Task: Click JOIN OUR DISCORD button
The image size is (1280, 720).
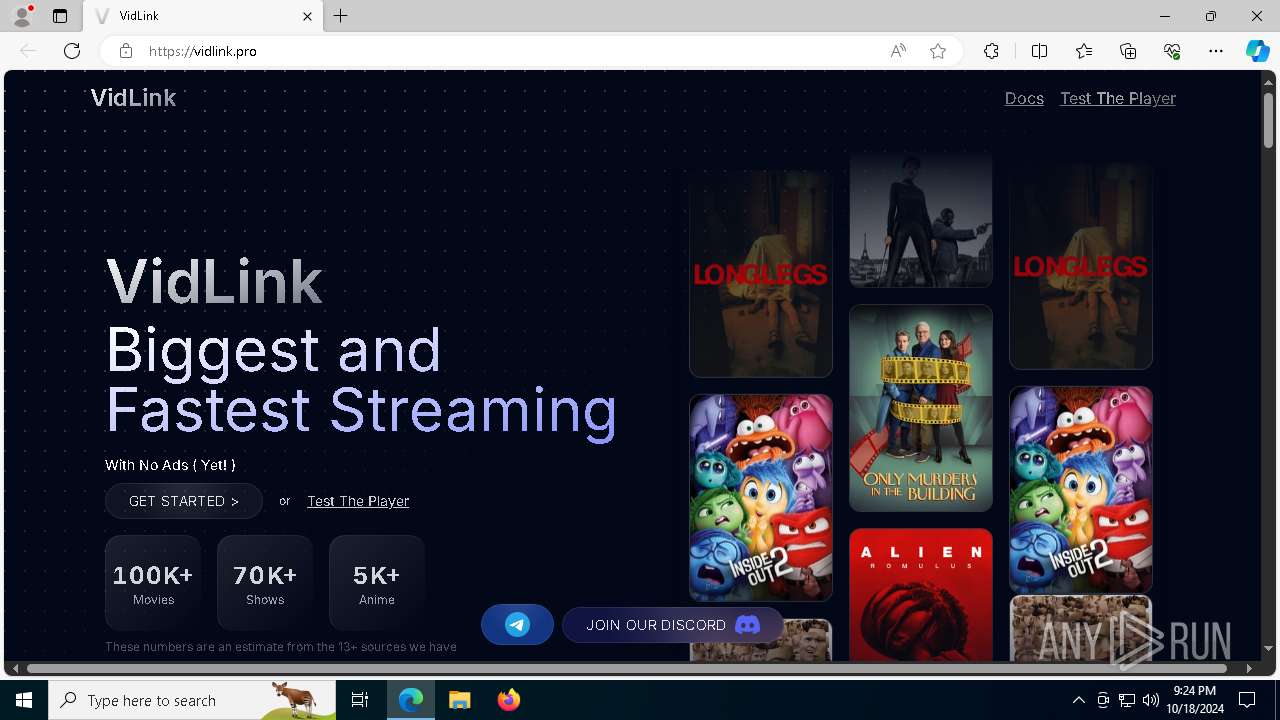Action: click(673, 625)
